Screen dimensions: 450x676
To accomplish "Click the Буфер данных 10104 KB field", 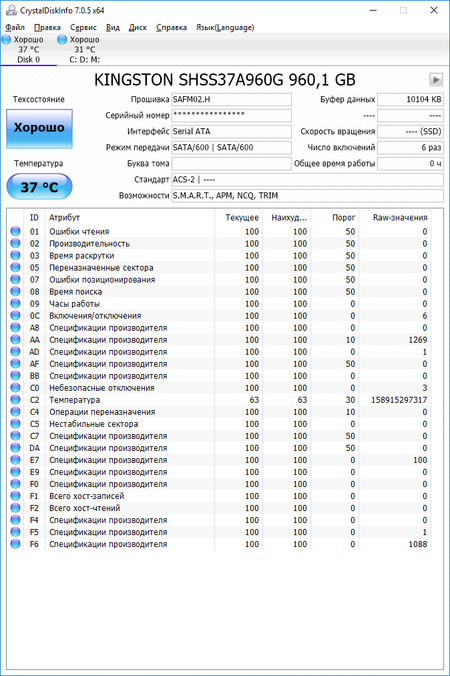I will point(410,99).
